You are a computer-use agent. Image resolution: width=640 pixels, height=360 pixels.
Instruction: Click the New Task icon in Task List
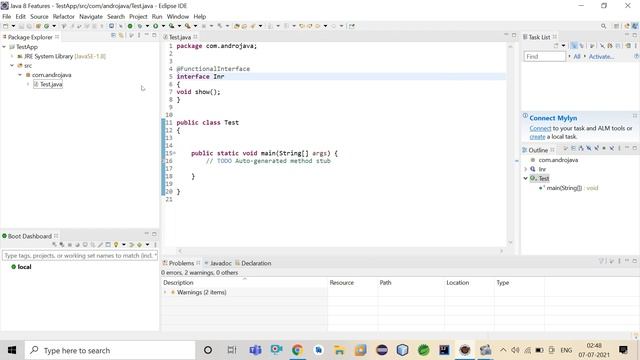pyautogui.click(x=556, y=46)
